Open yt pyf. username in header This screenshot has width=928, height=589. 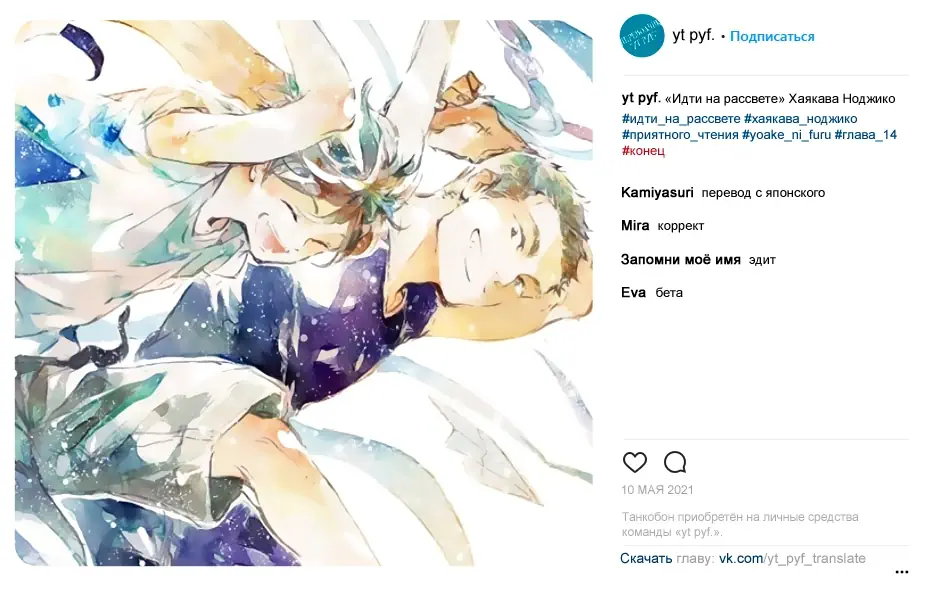[693, 36]
